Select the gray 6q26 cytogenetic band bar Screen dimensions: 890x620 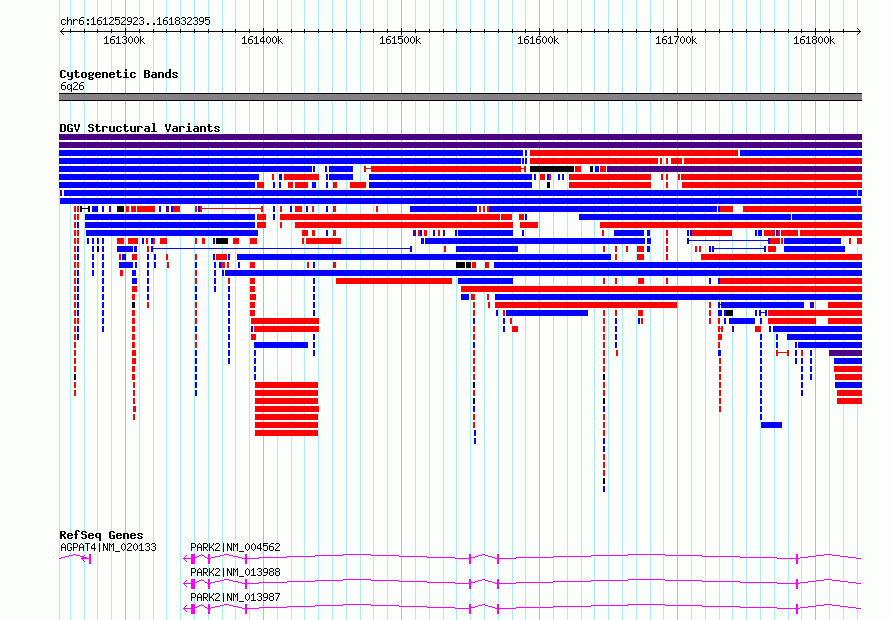pyautogui.click(x=460, y=97)
